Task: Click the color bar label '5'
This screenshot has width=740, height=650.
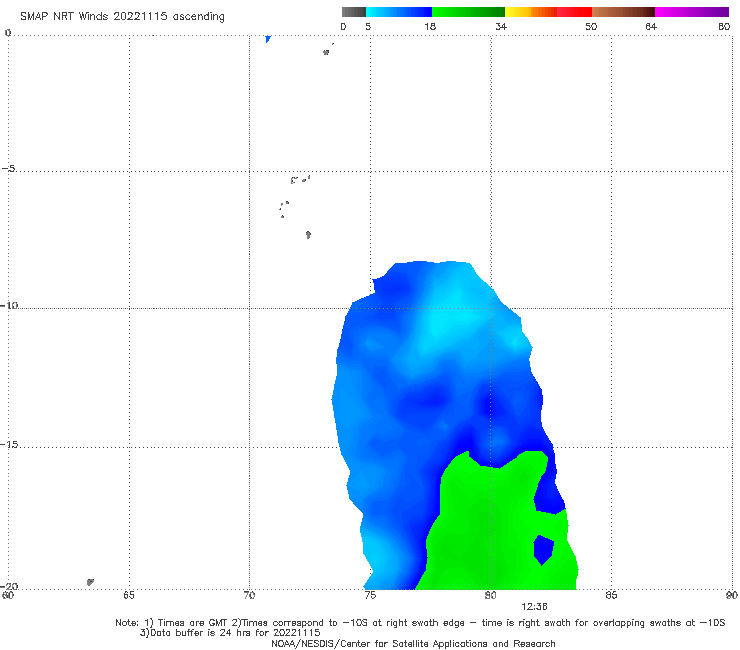Action: pos(368,26)
